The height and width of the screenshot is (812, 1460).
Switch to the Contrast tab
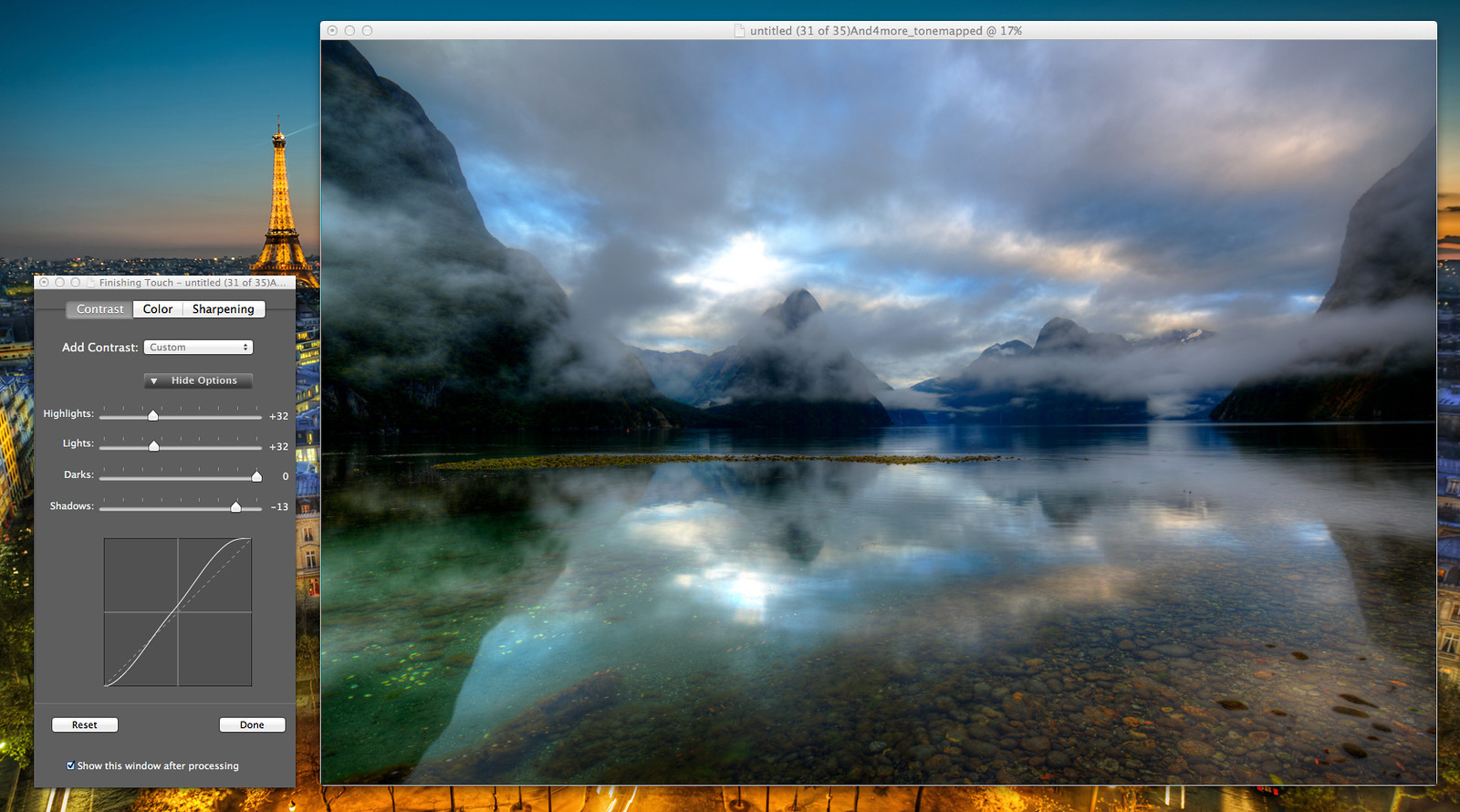pyautogui.click(x=99, y=309)
